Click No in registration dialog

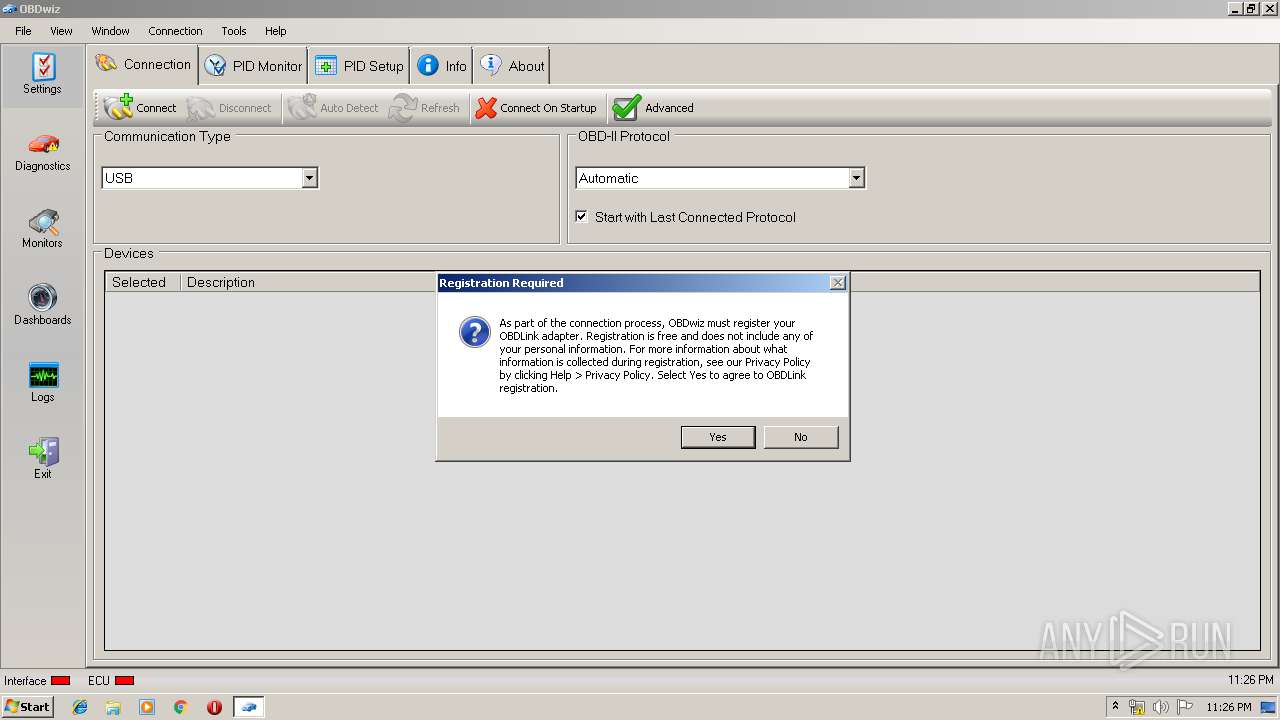tap(801, 437)
